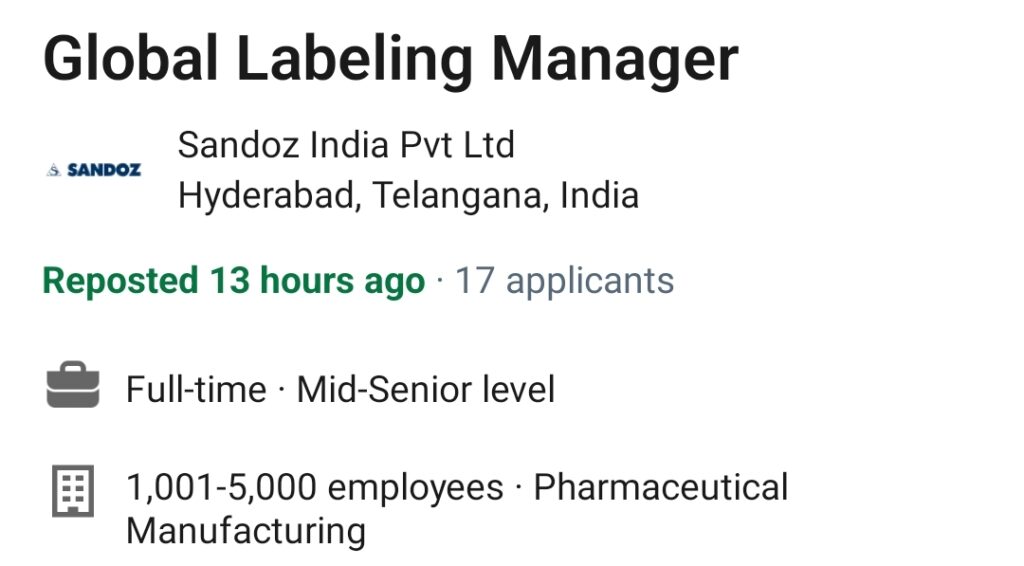
Task: Click the word Manager in the job title
Action: click(615, 61)
